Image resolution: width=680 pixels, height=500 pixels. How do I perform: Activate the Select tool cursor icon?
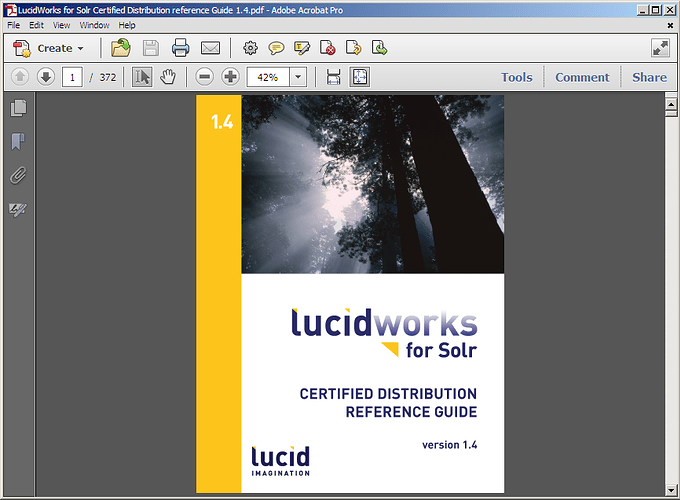click(x=142, y=77)
